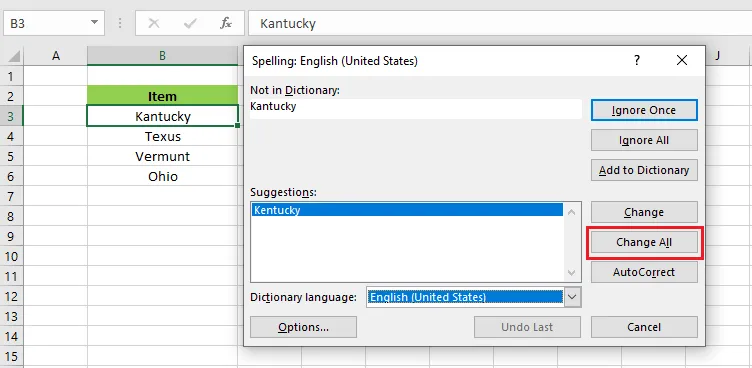Click the Change All button
752x368 pixels.
(644, 242)
